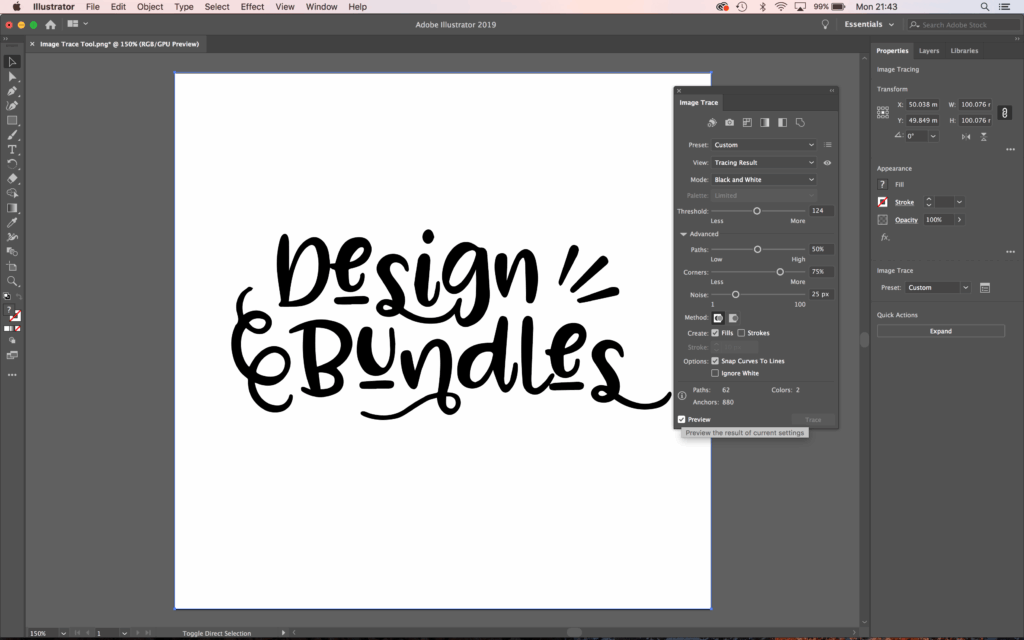Open the View dropdown showing Tracing Result

(x=763, y=163)
